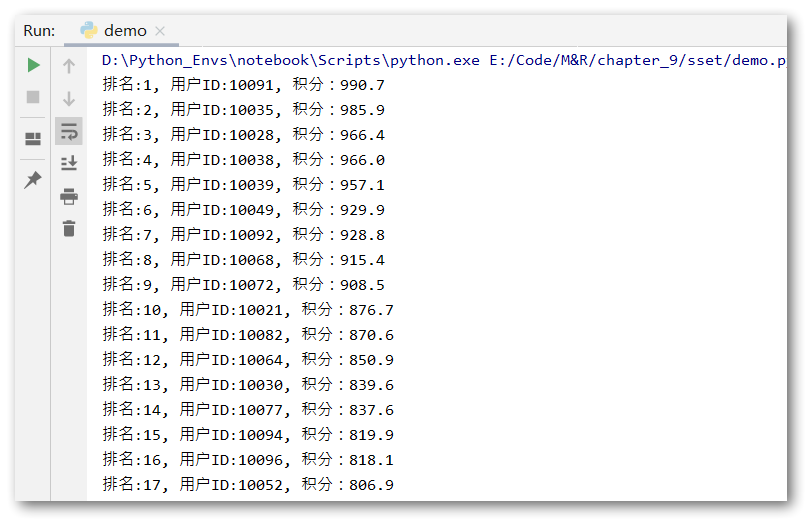Close the demo run tab
Screen dimensions: 807x521
[160, 31]
